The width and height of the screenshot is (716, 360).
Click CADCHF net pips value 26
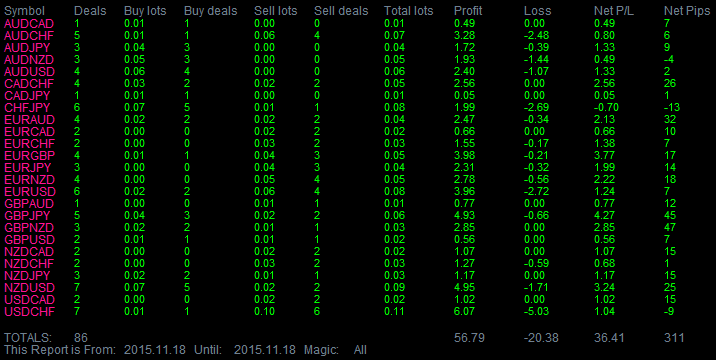pos(670,84)
